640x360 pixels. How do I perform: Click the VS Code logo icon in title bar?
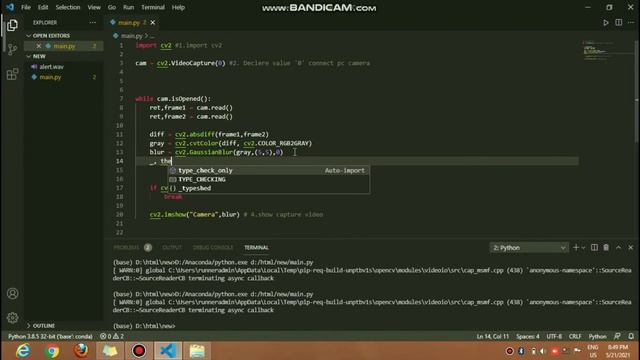click(10, 7)
